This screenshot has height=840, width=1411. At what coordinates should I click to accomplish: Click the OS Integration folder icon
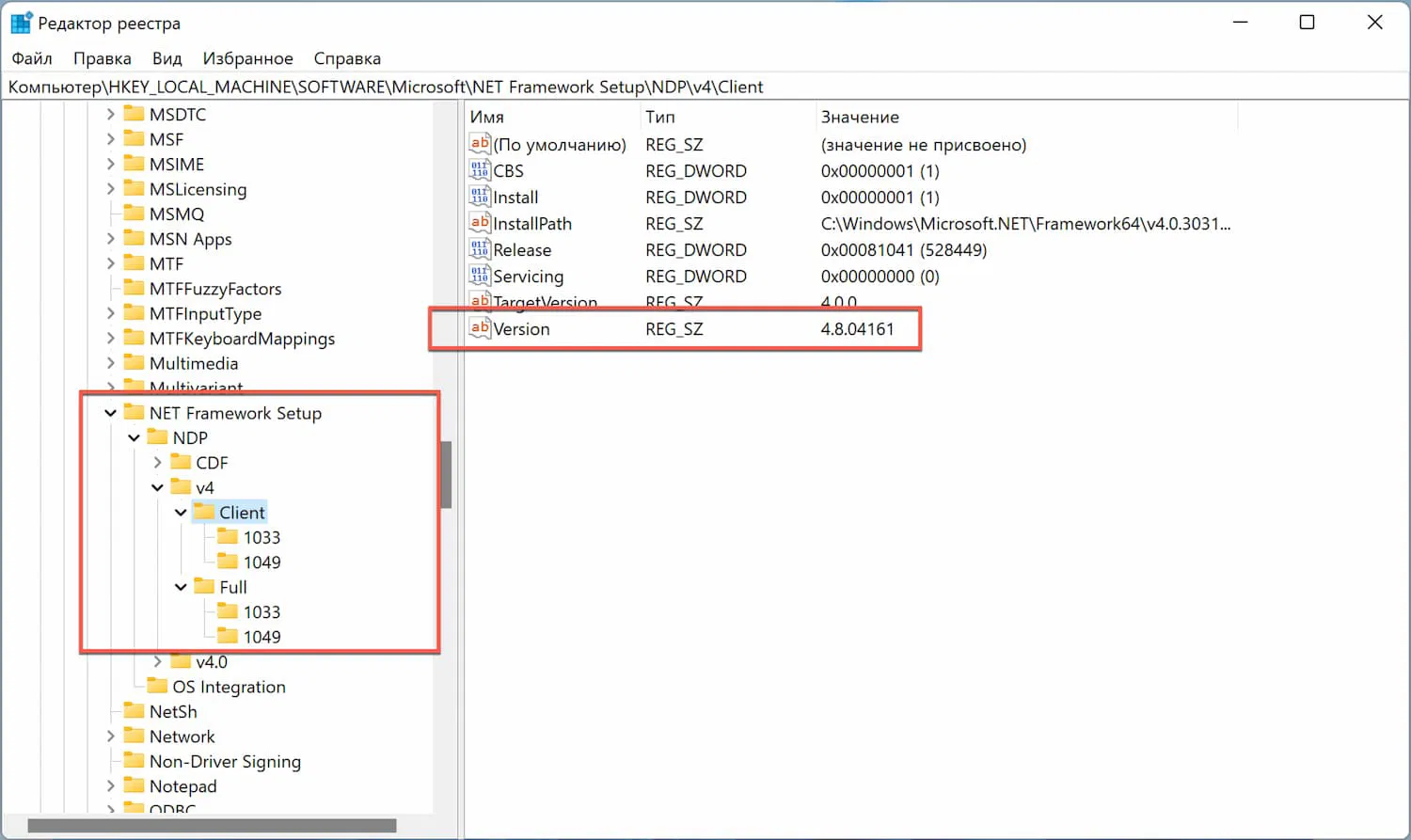[x=158, y=687]
